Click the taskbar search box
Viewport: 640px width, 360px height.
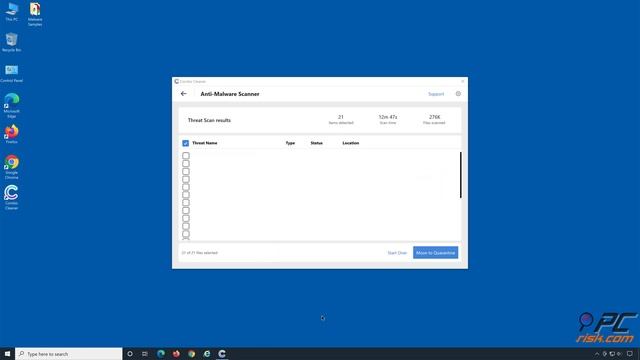[x=69, y=353]
